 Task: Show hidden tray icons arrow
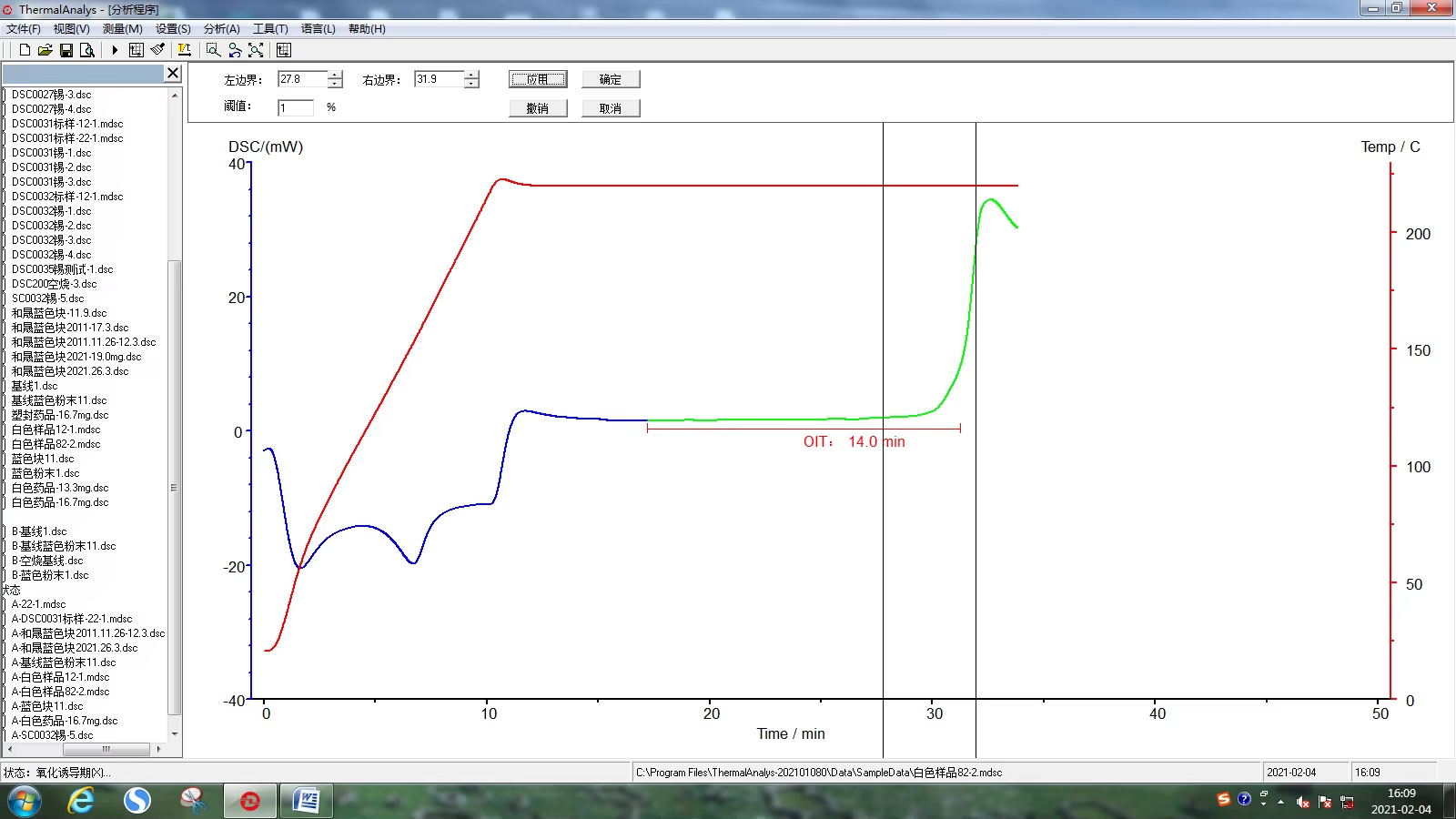pyautogui.click(x=1280, y=802)
